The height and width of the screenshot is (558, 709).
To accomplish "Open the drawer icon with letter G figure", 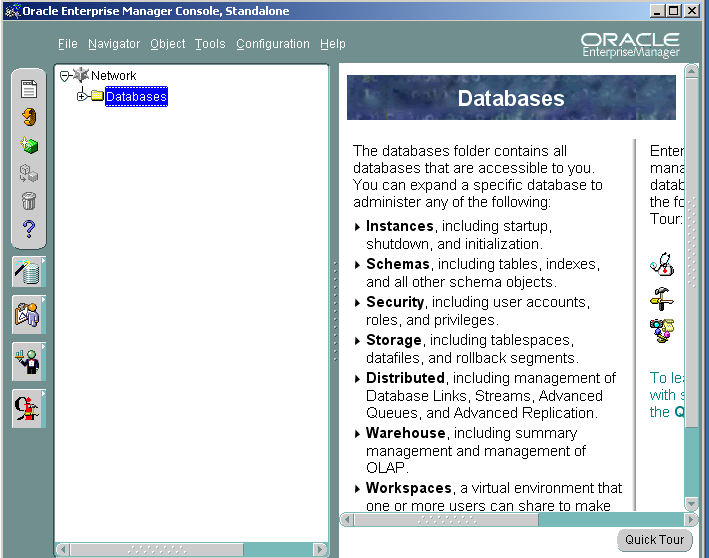I will [28, 409].
